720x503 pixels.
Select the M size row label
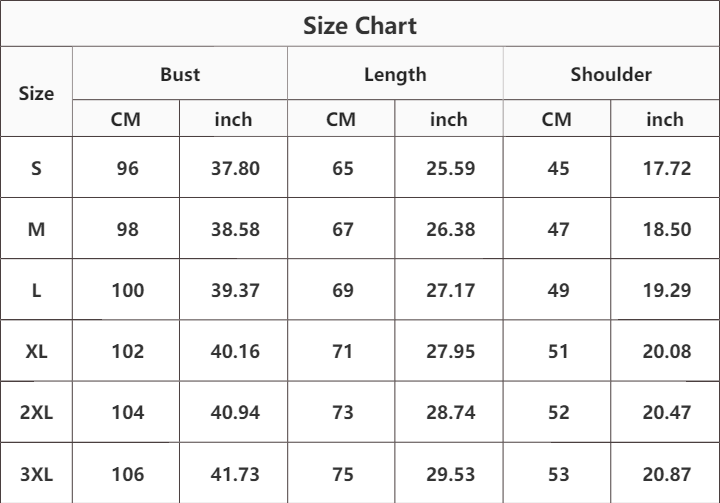(37, 229)
